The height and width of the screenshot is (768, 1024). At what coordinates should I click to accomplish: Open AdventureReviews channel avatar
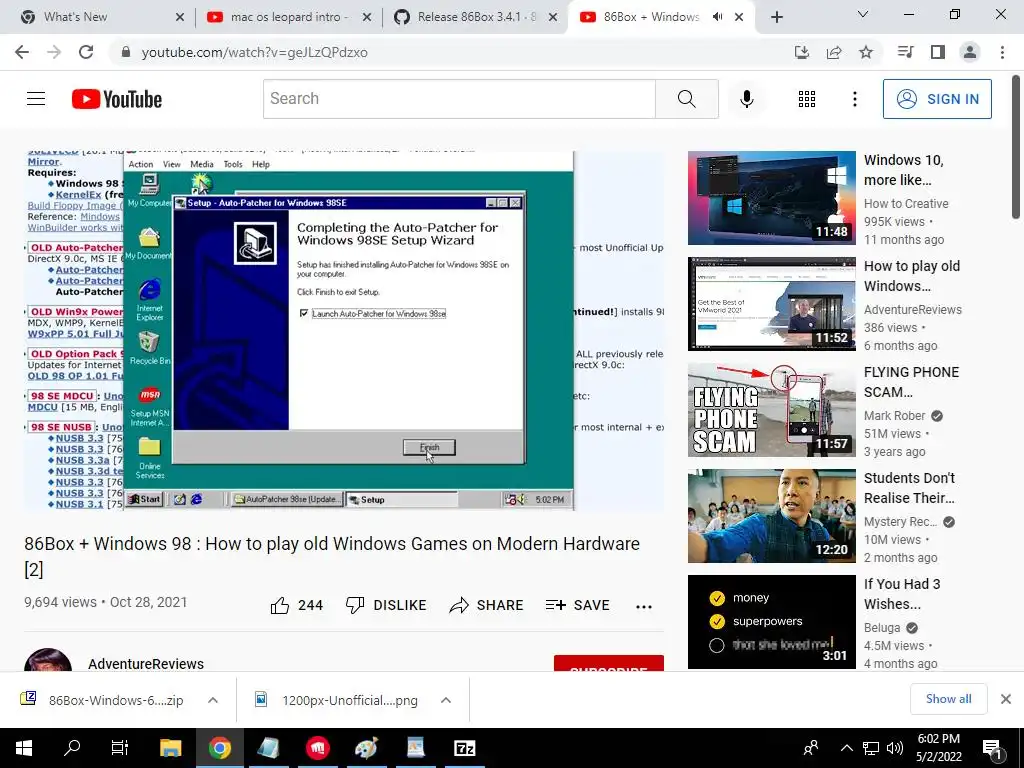[48, 661]
